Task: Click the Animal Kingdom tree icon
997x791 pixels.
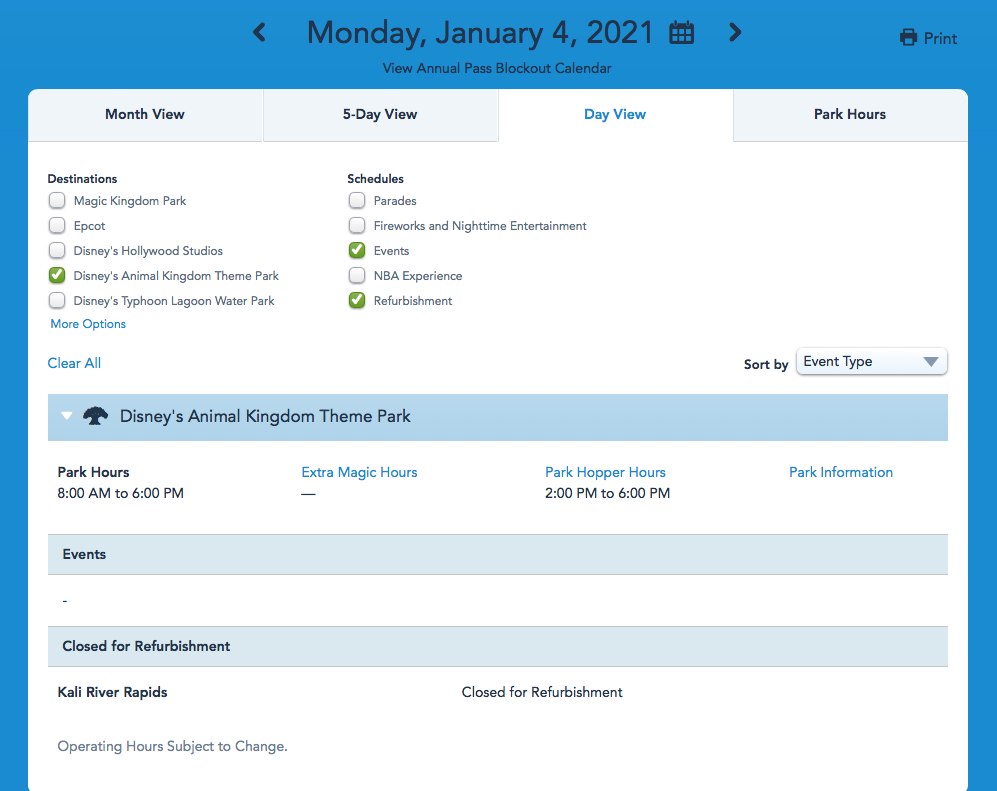Action: [x=95, y=416]
